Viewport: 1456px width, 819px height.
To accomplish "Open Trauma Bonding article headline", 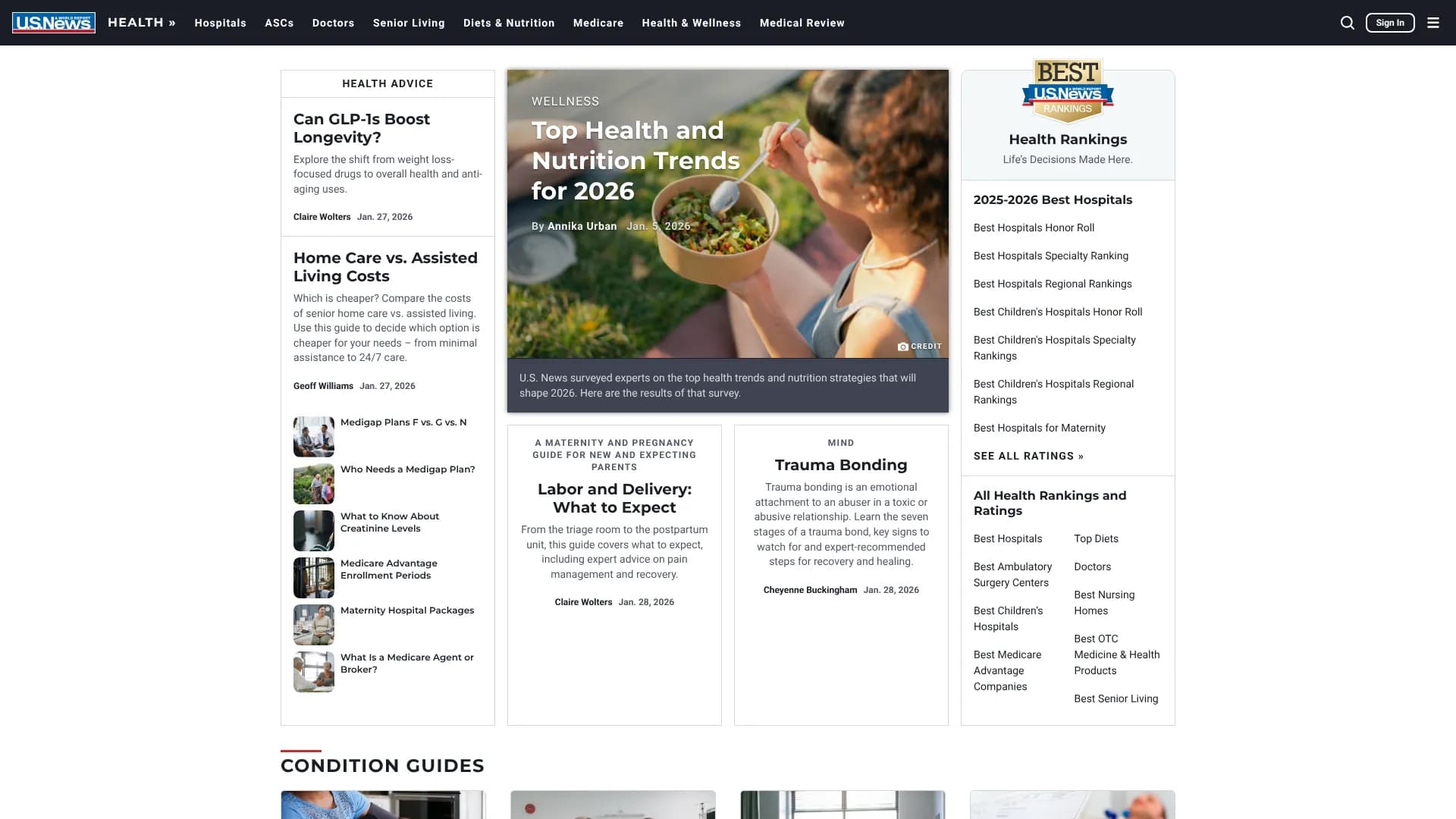I will (x=840, y=465).
